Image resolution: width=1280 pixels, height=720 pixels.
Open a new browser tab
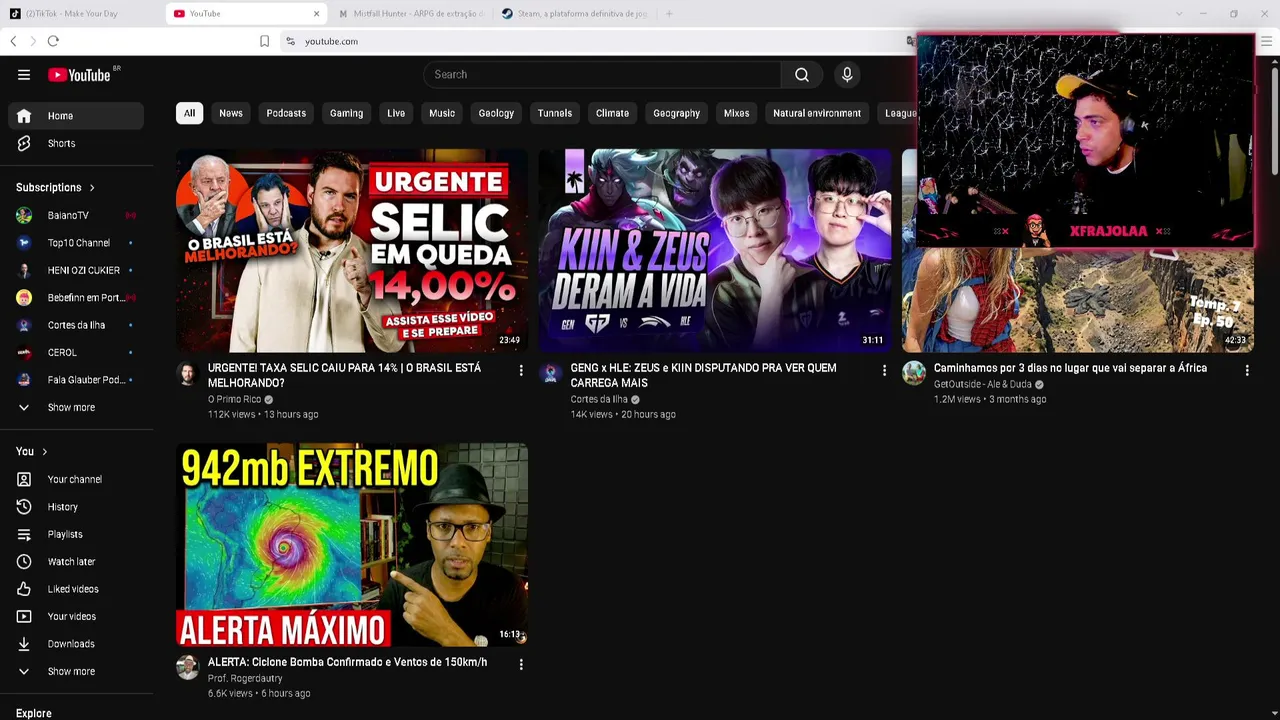click(x=669, y=14)
